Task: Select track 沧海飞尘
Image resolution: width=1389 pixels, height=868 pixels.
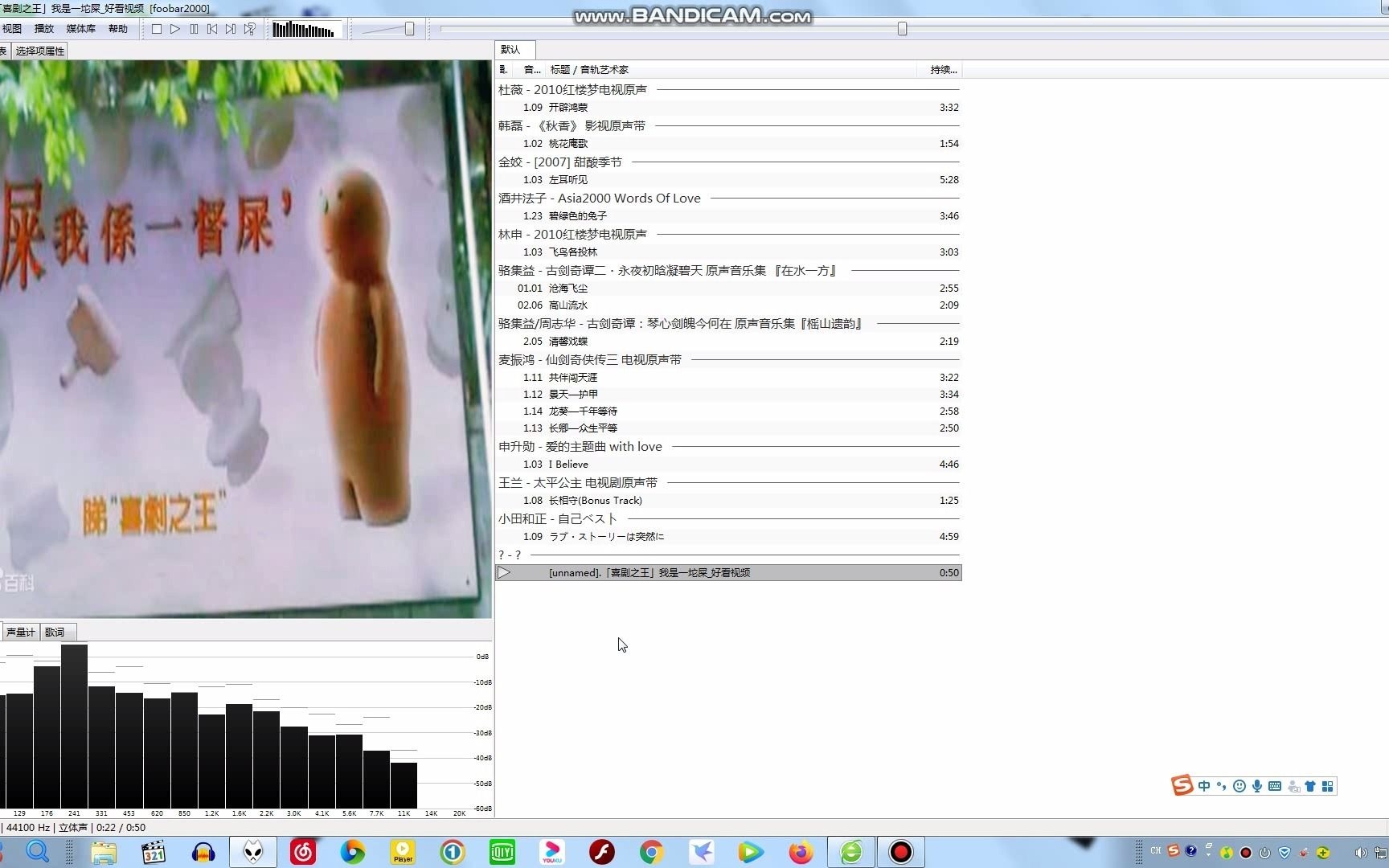Action: tap(728, 289)
